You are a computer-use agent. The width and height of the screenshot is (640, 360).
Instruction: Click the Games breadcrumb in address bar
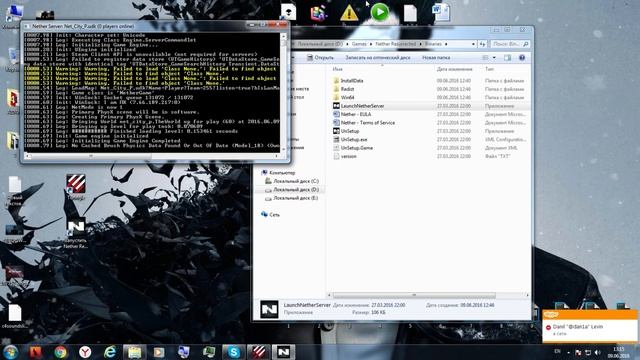click(359, 44)
